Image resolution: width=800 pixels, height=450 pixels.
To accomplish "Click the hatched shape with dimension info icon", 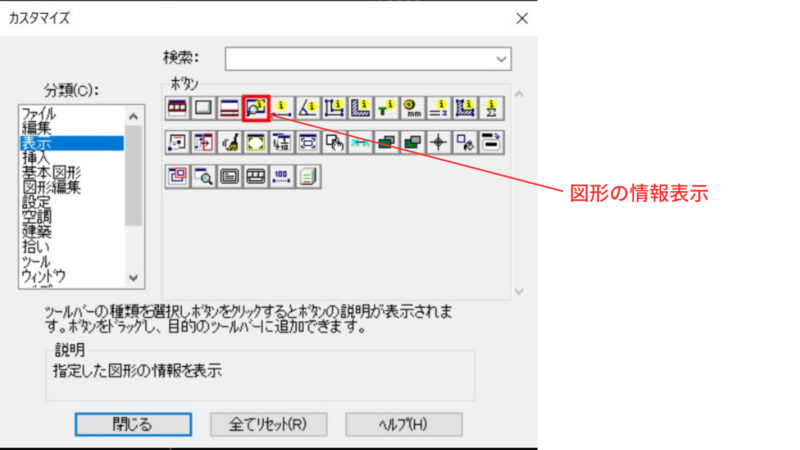I will coord(465,108).
